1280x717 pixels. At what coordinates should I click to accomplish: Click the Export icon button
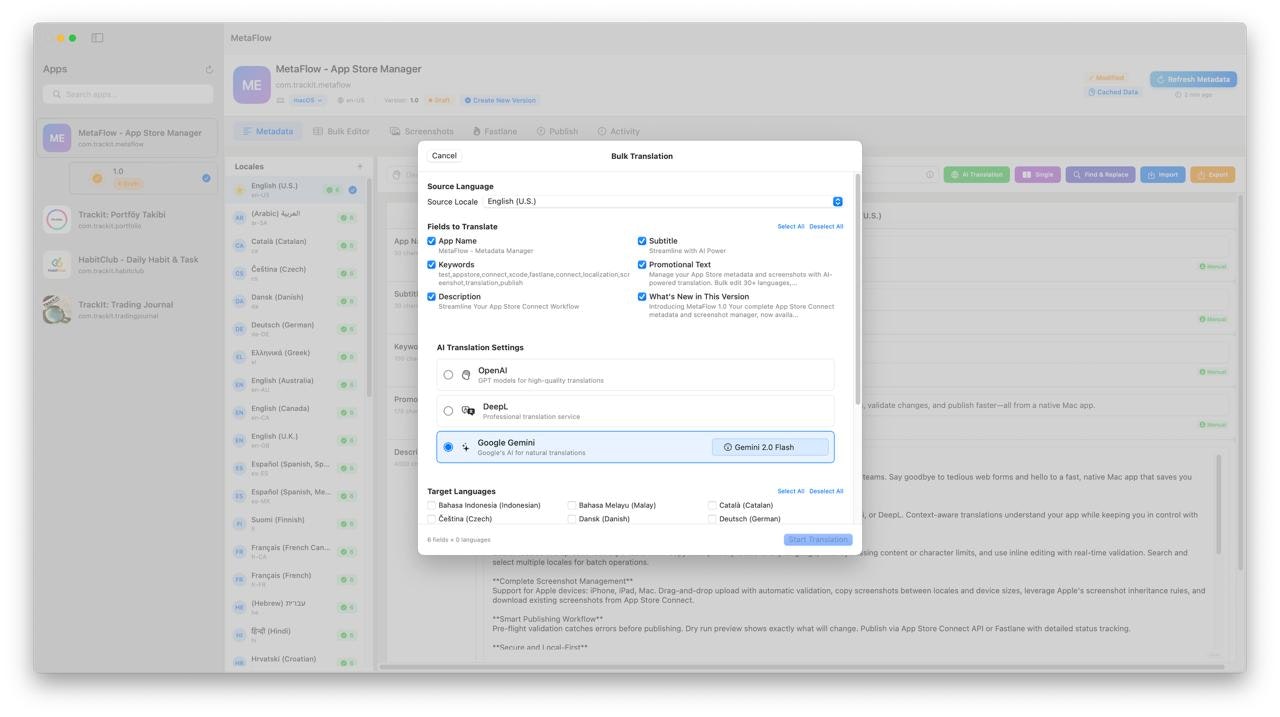pyautogui.click(x=1213, y=173)
